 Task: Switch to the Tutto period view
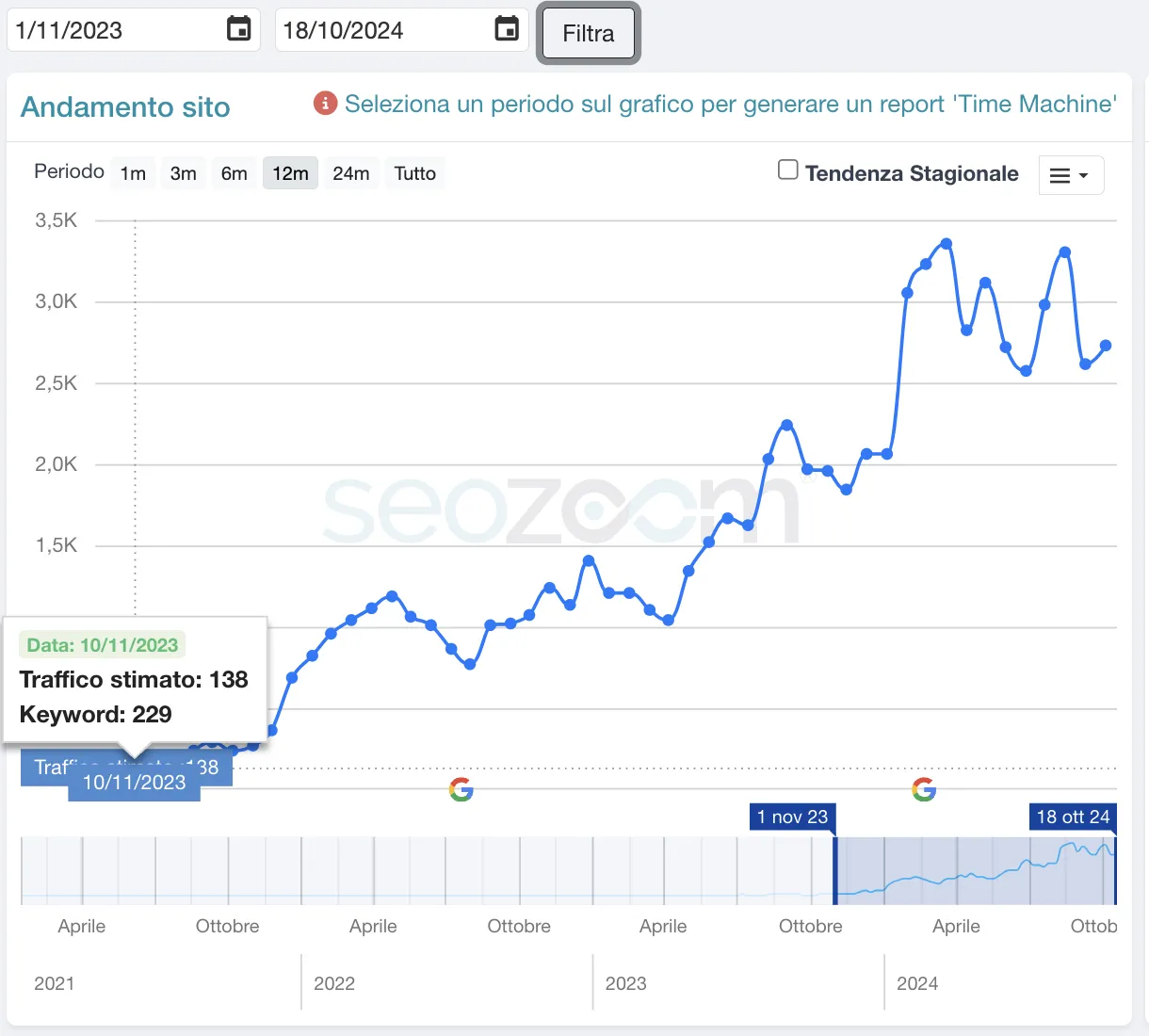click(414, 173)
